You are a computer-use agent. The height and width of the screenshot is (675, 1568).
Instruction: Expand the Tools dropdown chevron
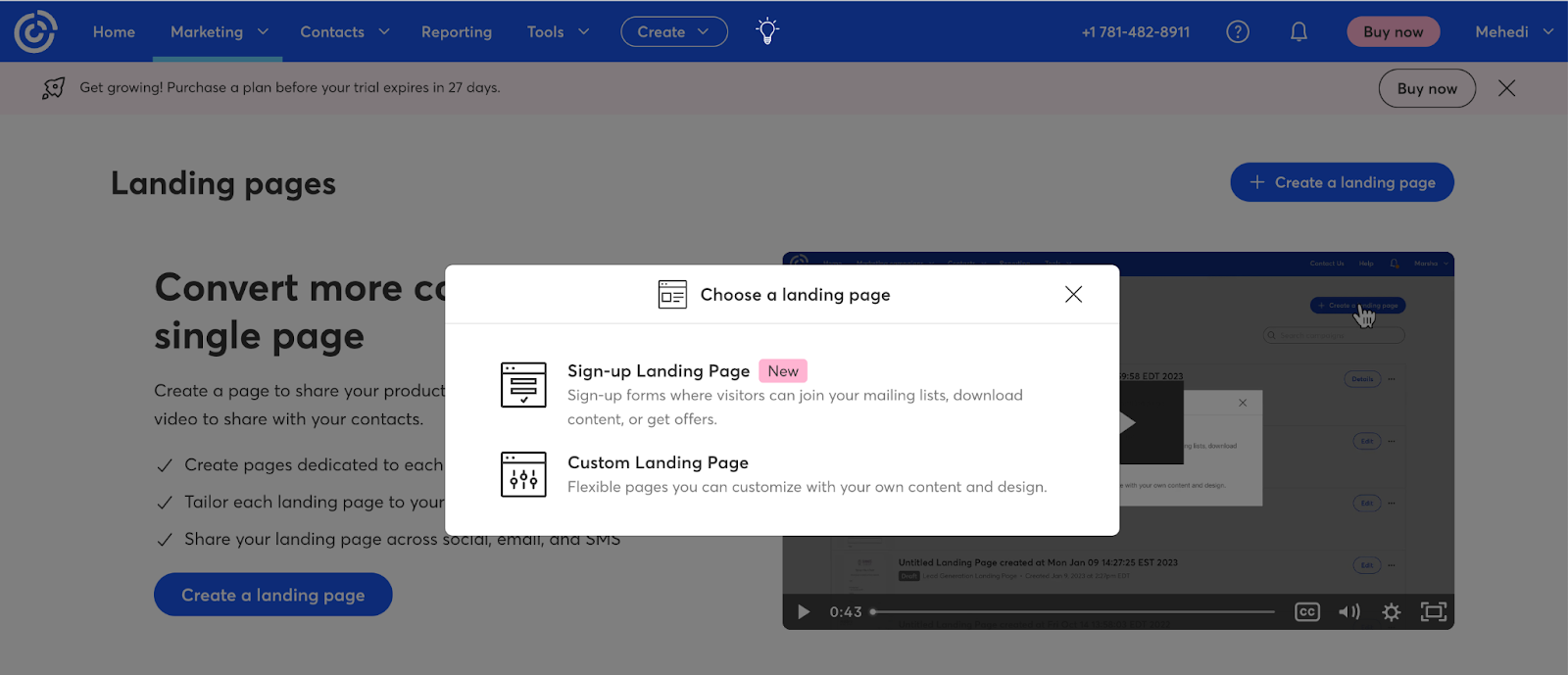[x=584, y=31]
